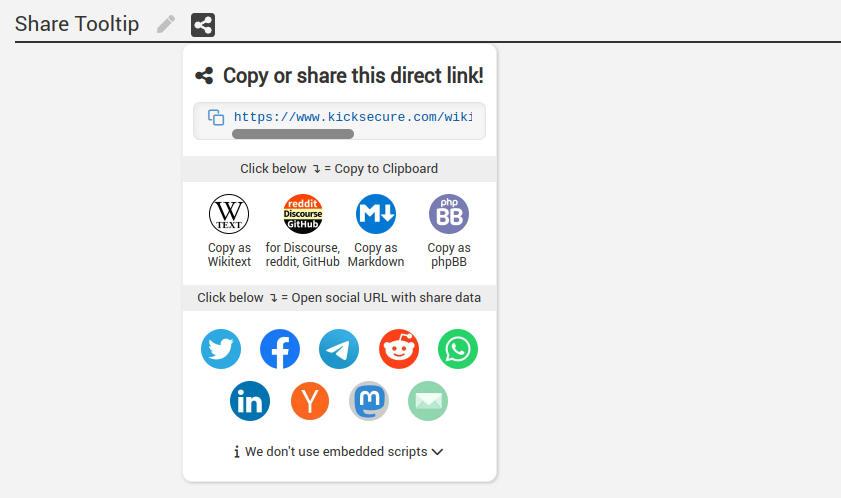The image size is (841, 498).
Task: Copy link as phpBB
Action: click(449, 214)
